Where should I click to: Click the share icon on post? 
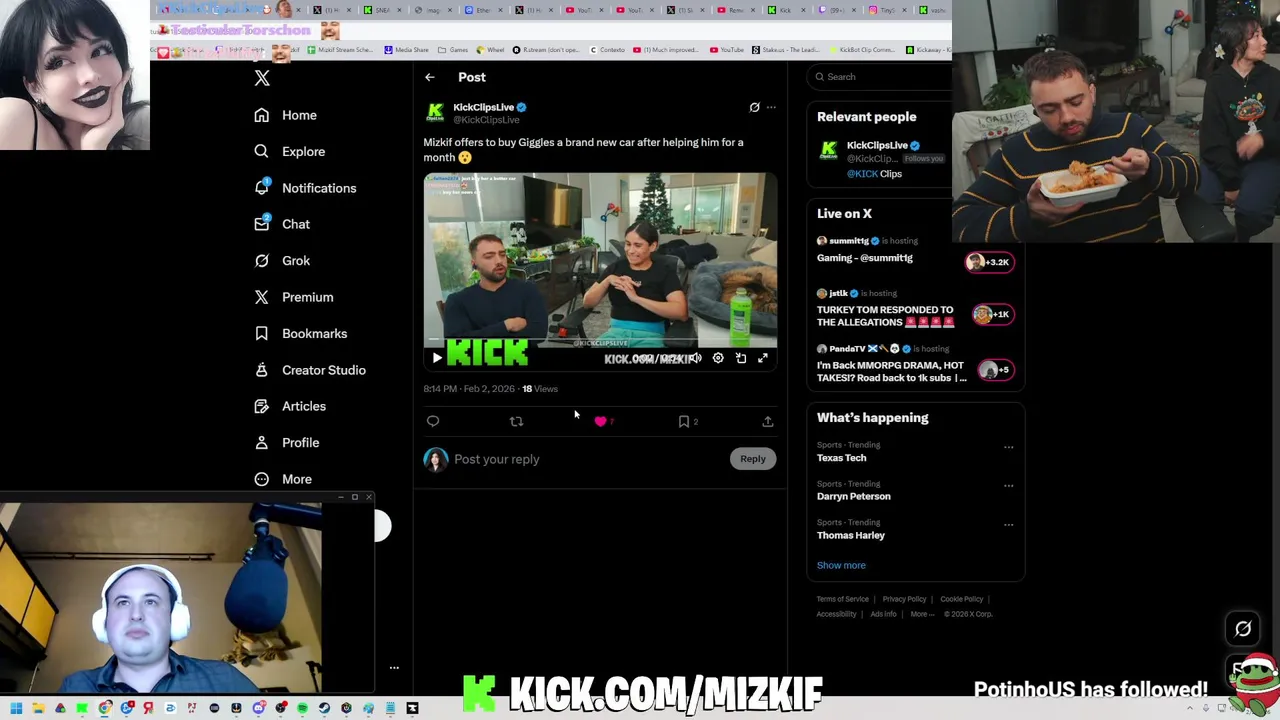click(x=768, y=421)
